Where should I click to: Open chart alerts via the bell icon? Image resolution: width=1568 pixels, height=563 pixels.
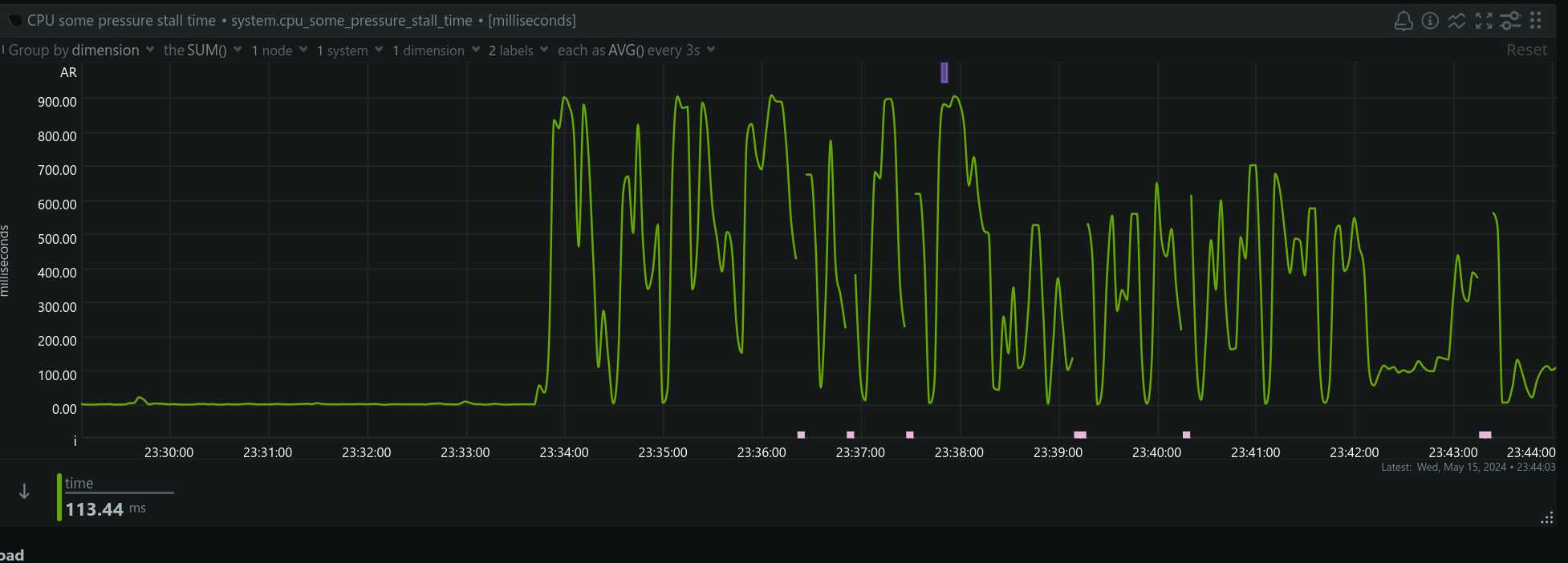(x=1403, y=21)
